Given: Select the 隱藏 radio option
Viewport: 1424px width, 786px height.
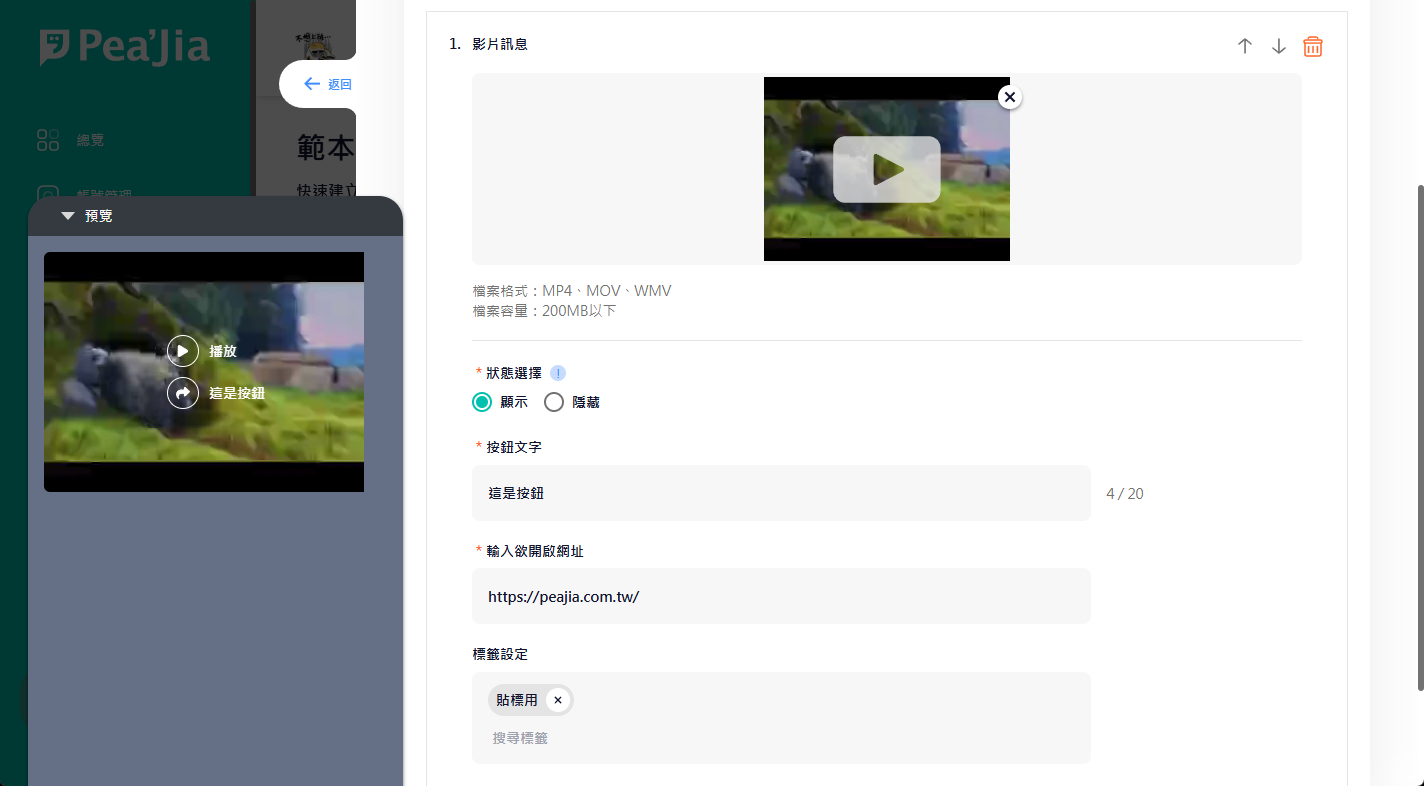Looking at the screenshot, I should click(x=554, y=402).
